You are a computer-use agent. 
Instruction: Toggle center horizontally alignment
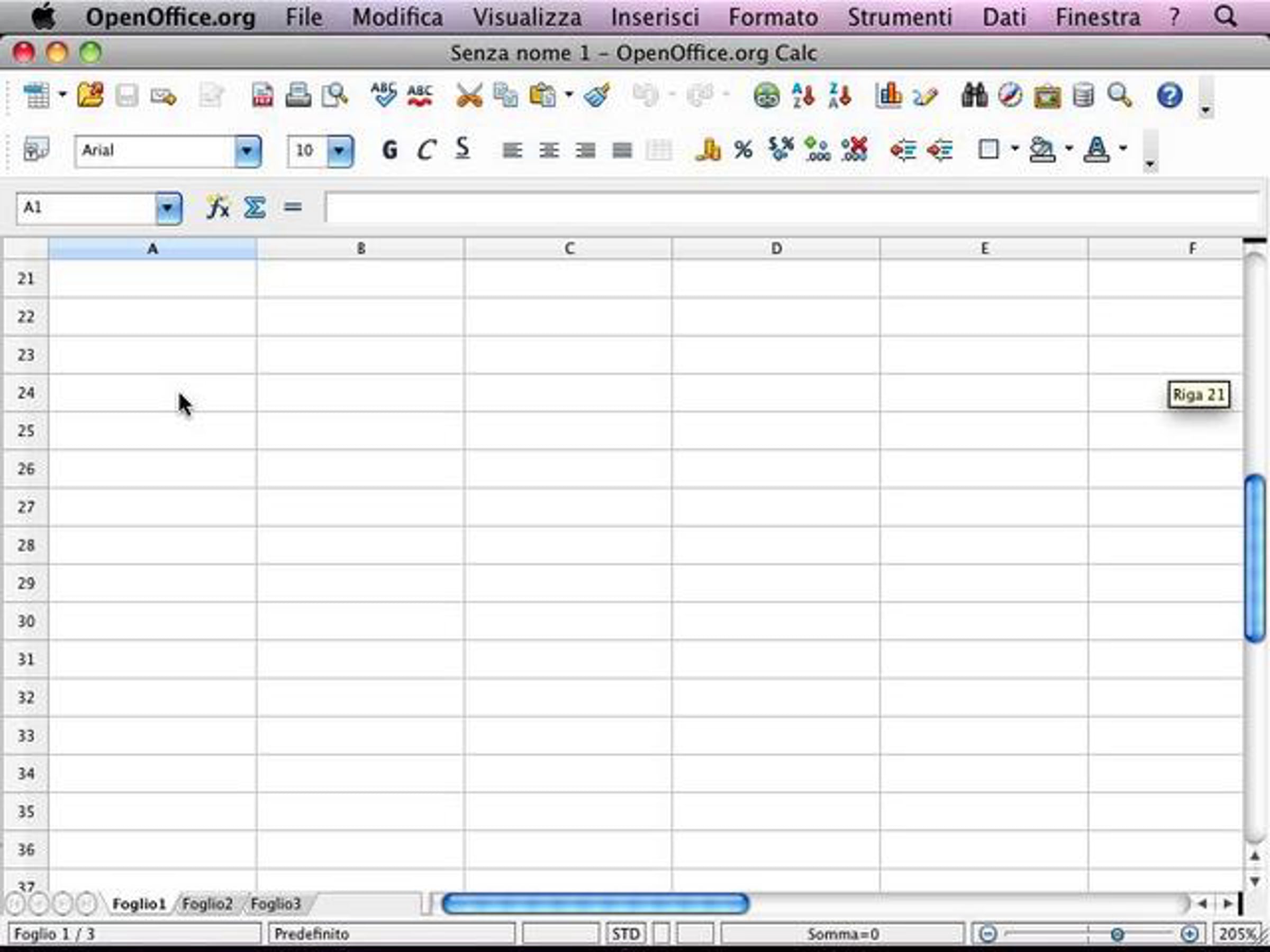[549, 150]
